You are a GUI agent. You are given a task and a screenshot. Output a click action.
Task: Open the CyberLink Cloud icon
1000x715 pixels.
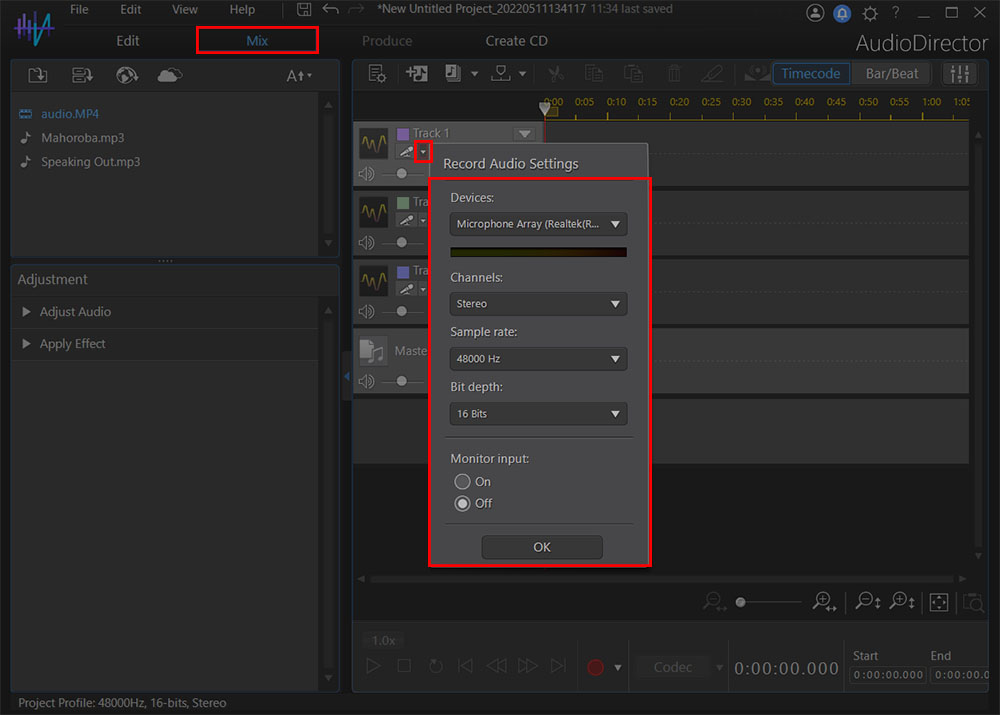pos(169,75)
